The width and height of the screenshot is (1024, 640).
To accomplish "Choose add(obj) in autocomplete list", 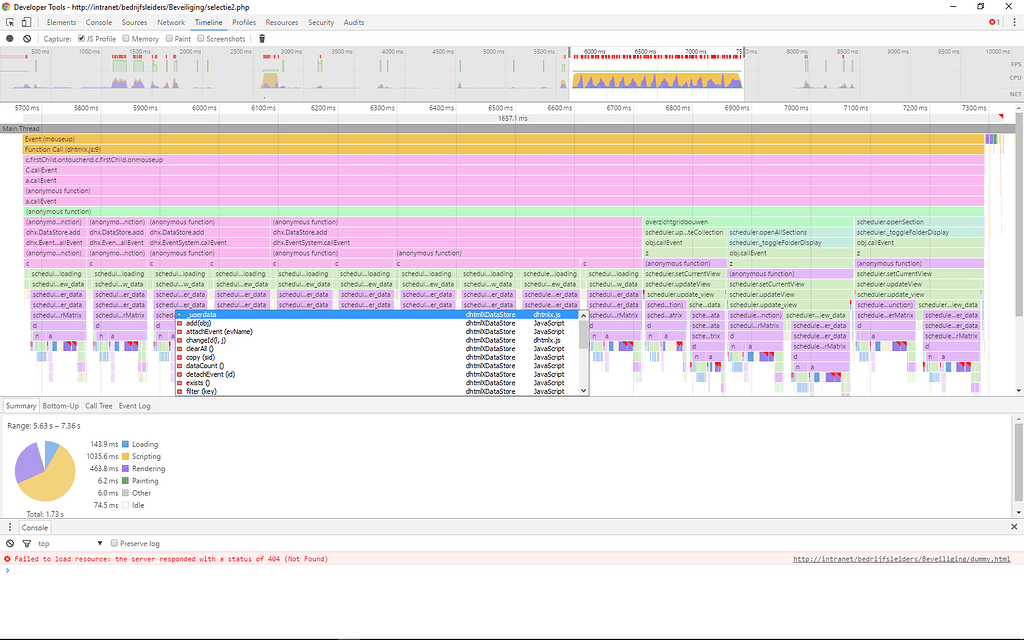I will 377,323.
